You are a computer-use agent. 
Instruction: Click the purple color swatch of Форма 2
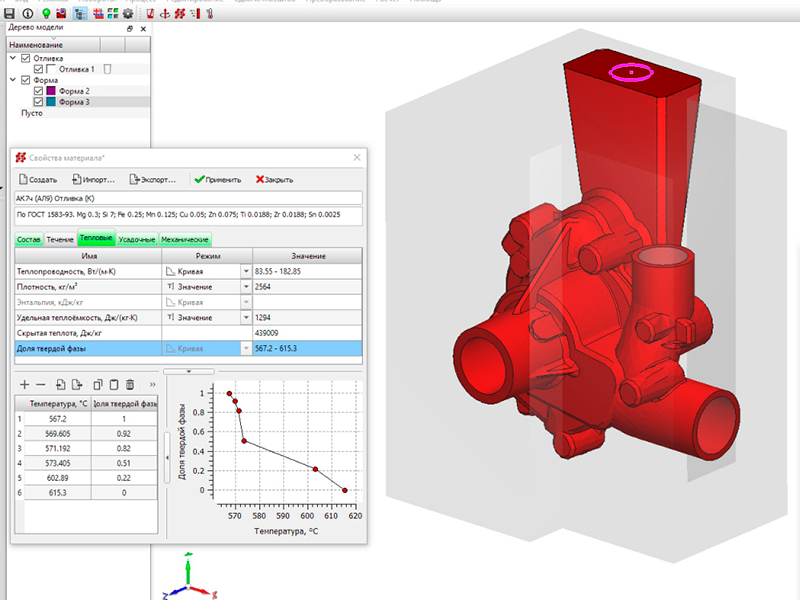coord(51,91)
